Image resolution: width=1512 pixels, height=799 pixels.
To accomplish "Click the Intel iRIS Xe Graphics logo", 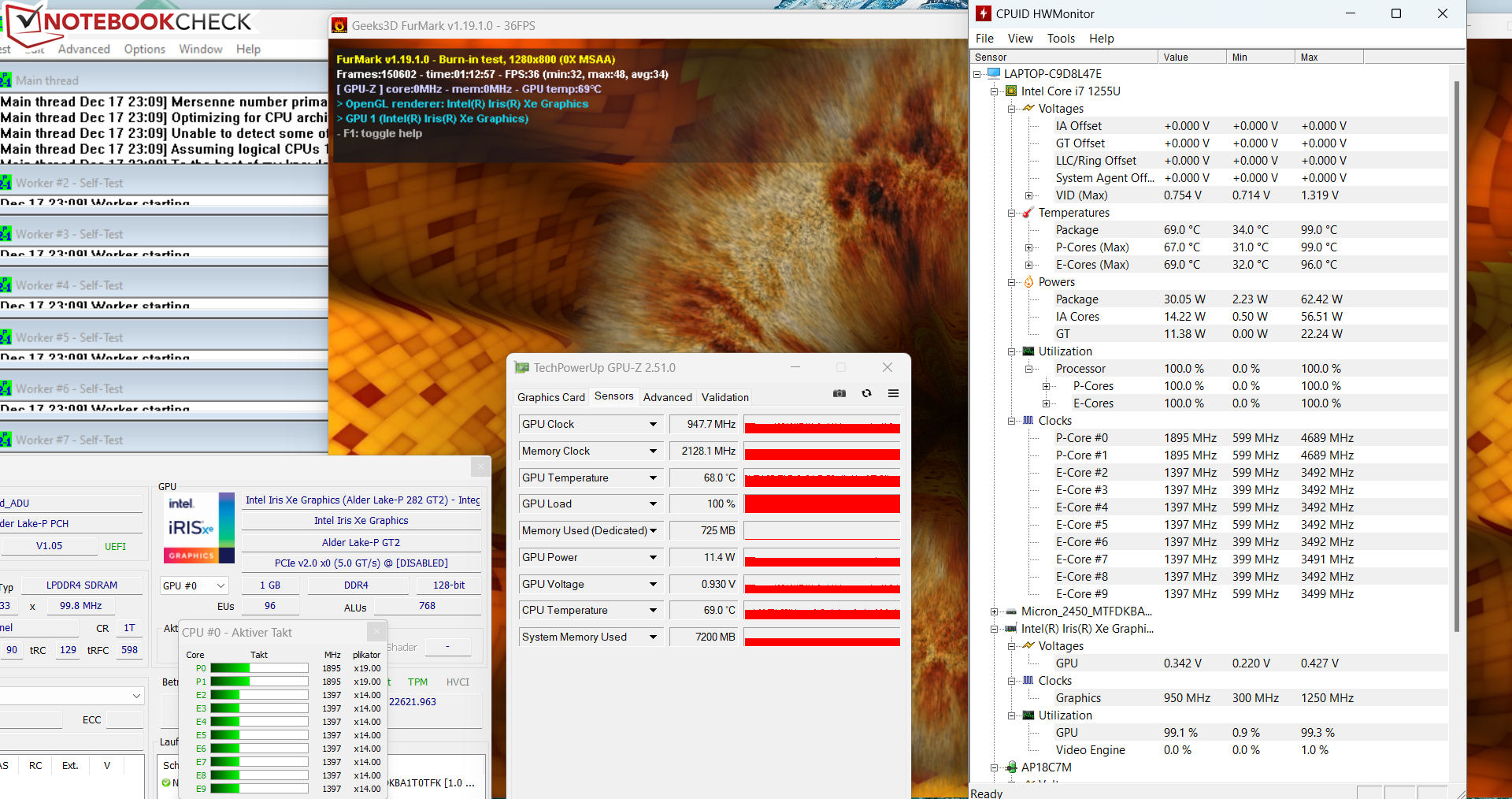I will click(x=198, y=528).
